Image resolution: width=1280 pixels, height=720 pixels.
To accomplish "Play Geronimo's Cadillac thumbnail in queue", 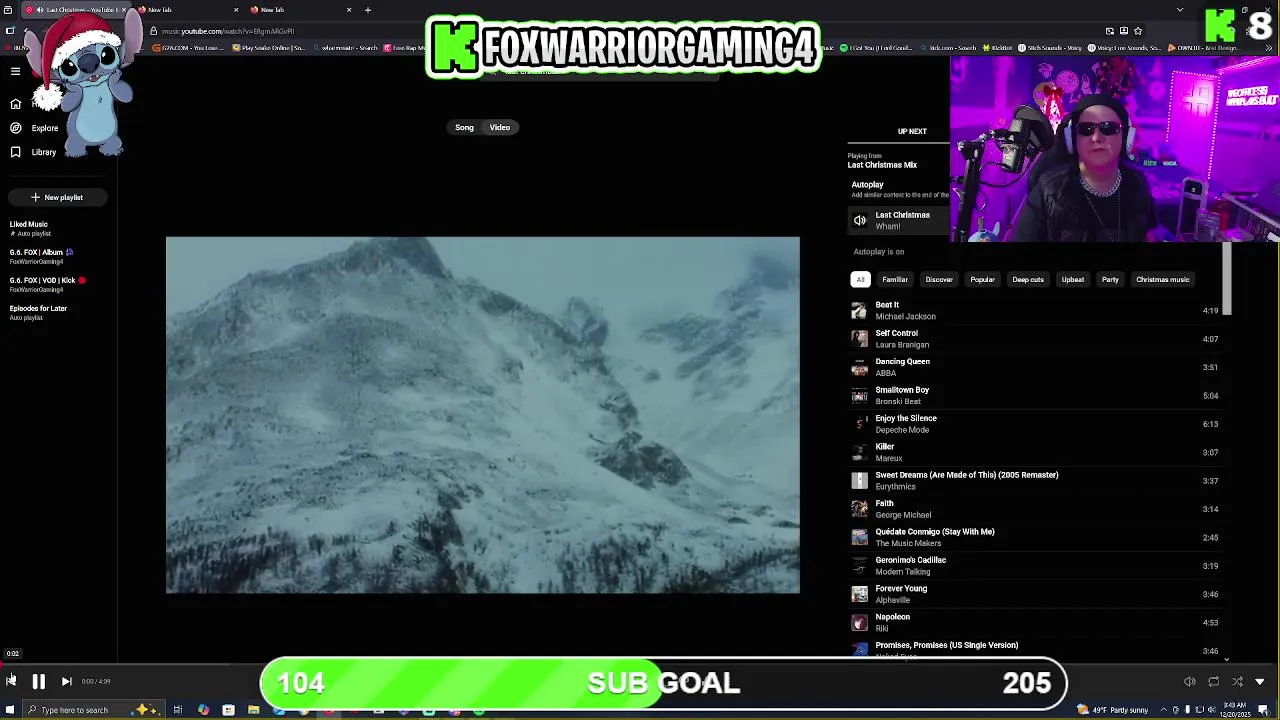I will point(859,566).
